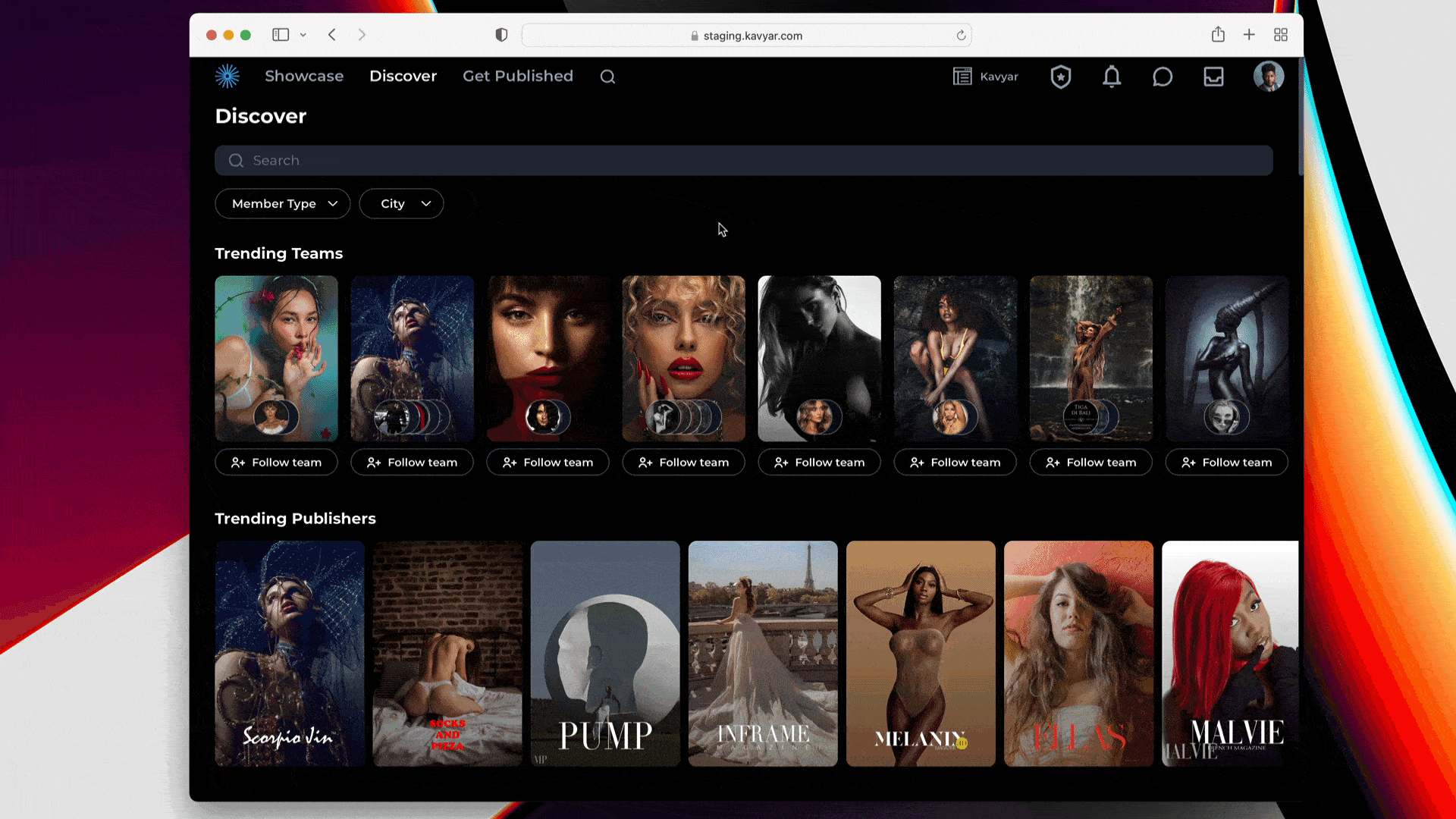This screenshot has height=819, width=1456.
Task: Go back with Safari back arrow
Action: tap(332, 35)
